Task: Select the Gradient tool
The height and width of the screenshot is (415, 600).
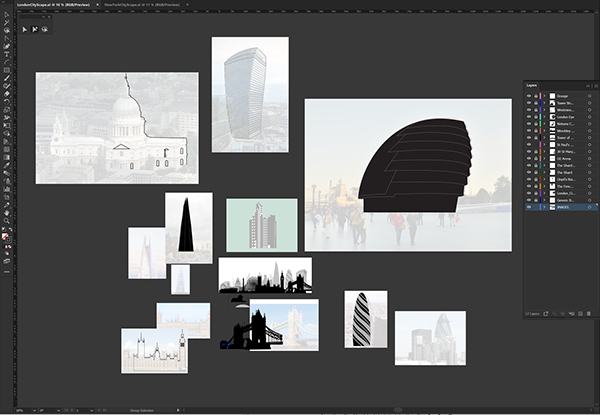Action: (x=7, y=157)
